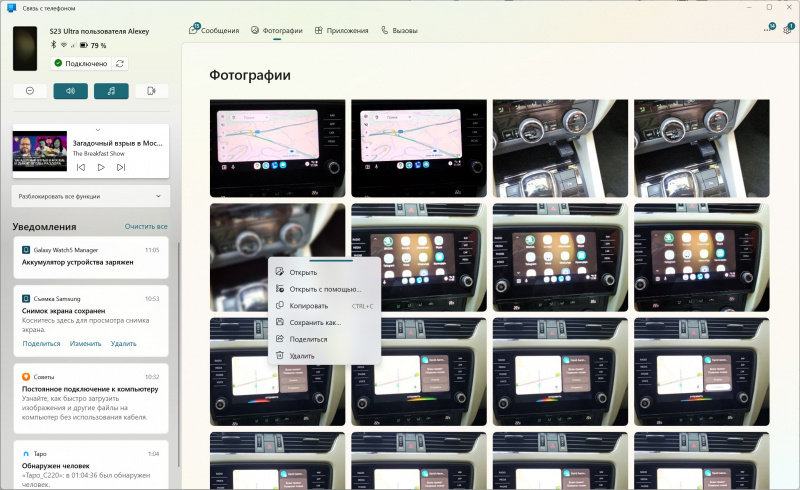Click the phone screen icon button
This screenshot has height=490, width=800.
(151, 91)
